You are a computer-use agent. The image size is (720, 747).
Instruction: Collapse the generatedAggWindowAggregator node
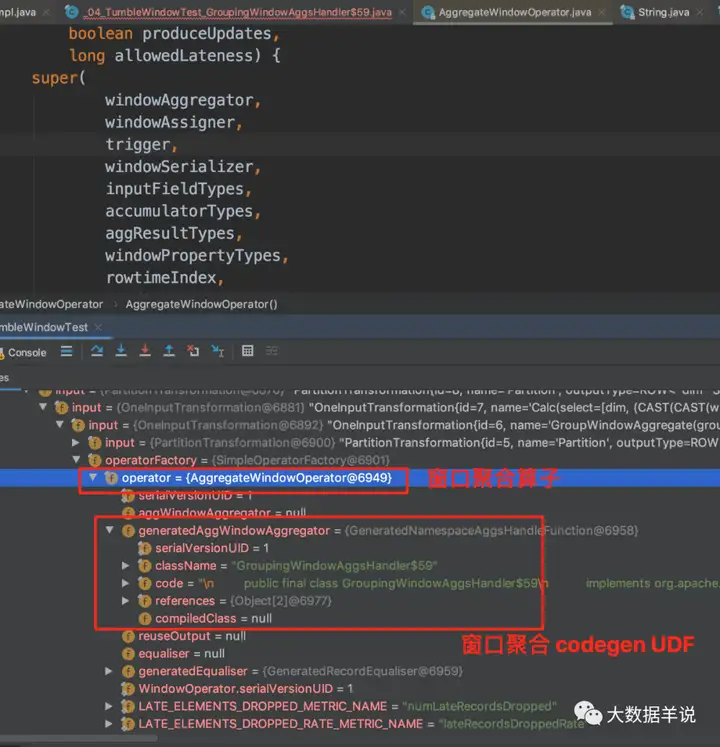point(110,530)
